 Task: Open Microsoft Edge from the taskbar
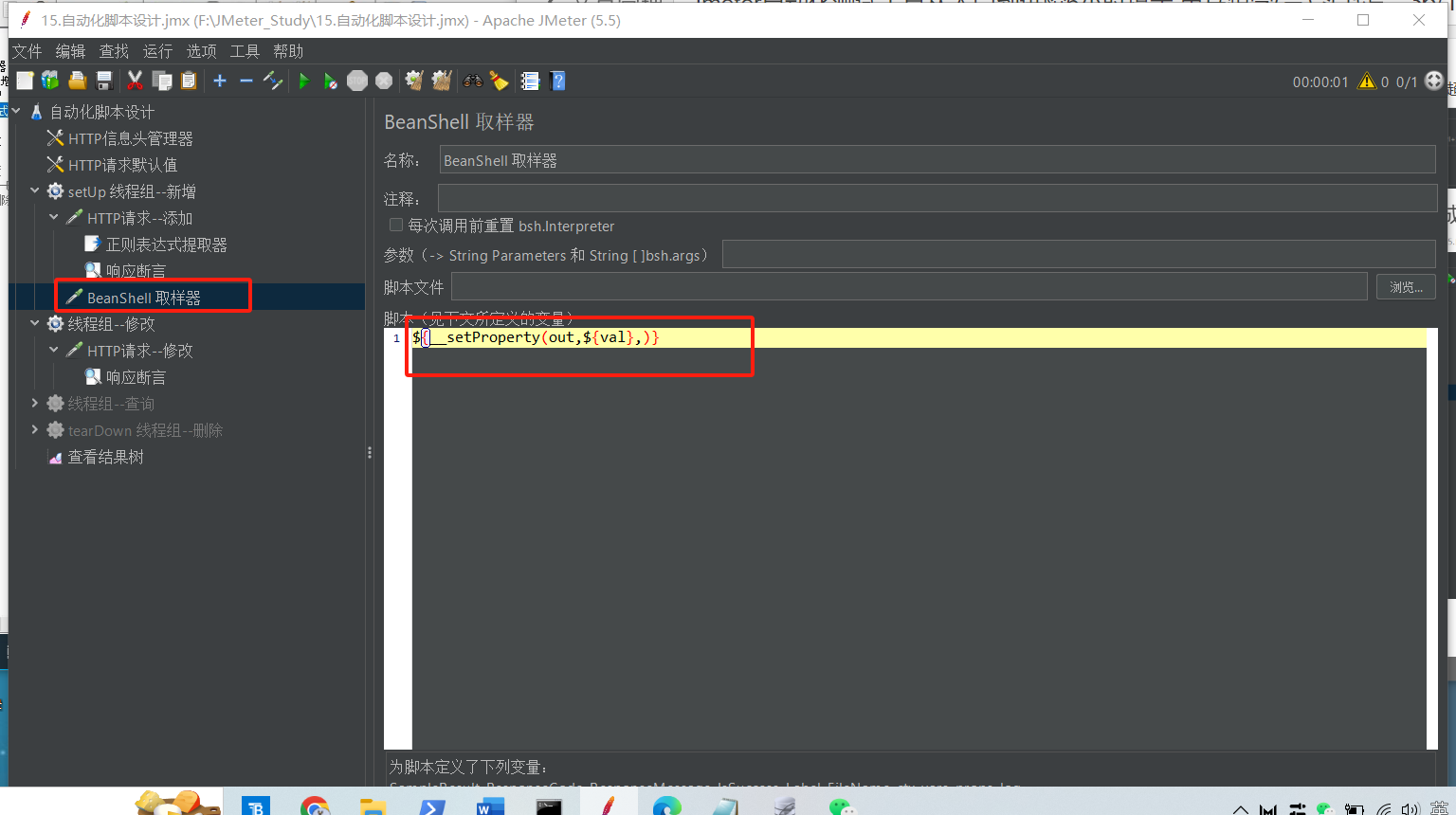(667, 806)
